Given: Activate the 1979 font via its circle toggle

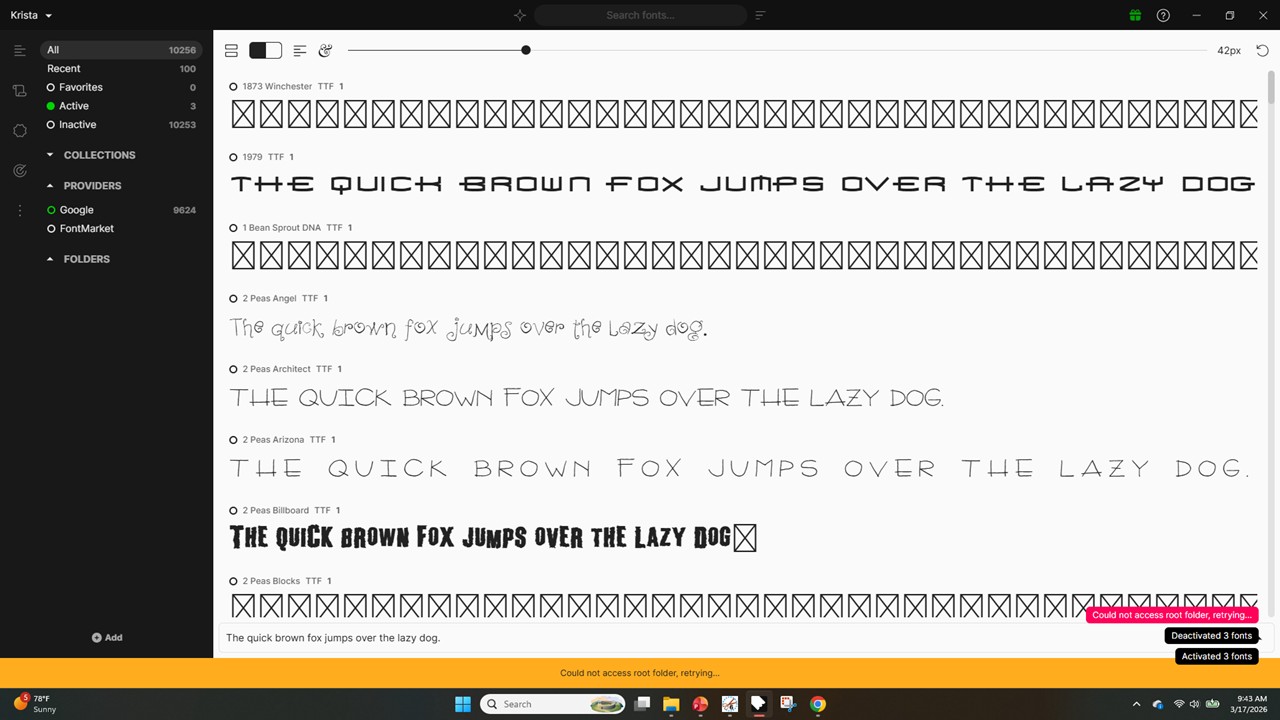Looking at the screenshot, I should pyautogui.click(x=233, y=156).
